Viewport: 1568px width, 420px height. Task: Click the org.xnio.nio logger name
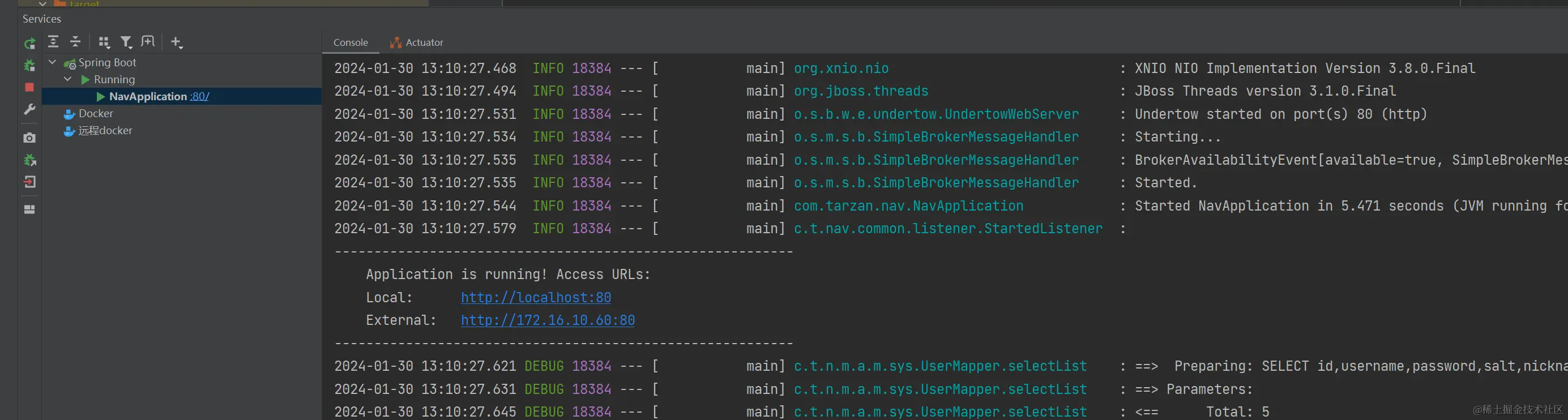tap(841, 68)
